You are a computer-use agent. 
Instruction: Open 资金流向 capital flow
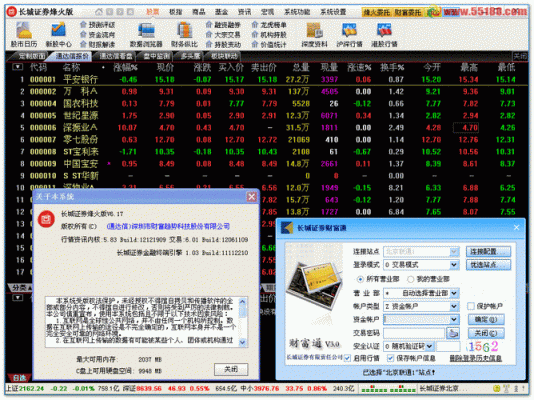[x=98, y=35]
